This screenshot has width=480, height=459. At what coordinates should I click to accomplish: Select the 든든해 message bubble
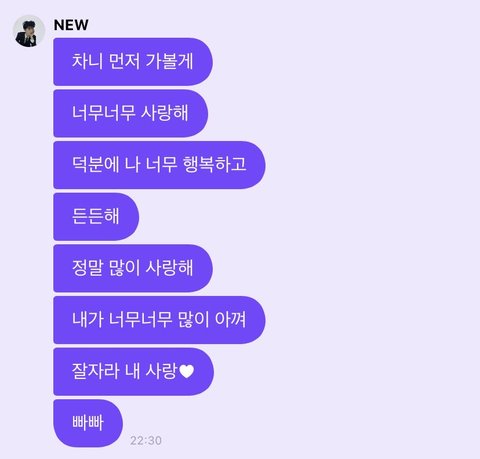(x=96, y=217)
